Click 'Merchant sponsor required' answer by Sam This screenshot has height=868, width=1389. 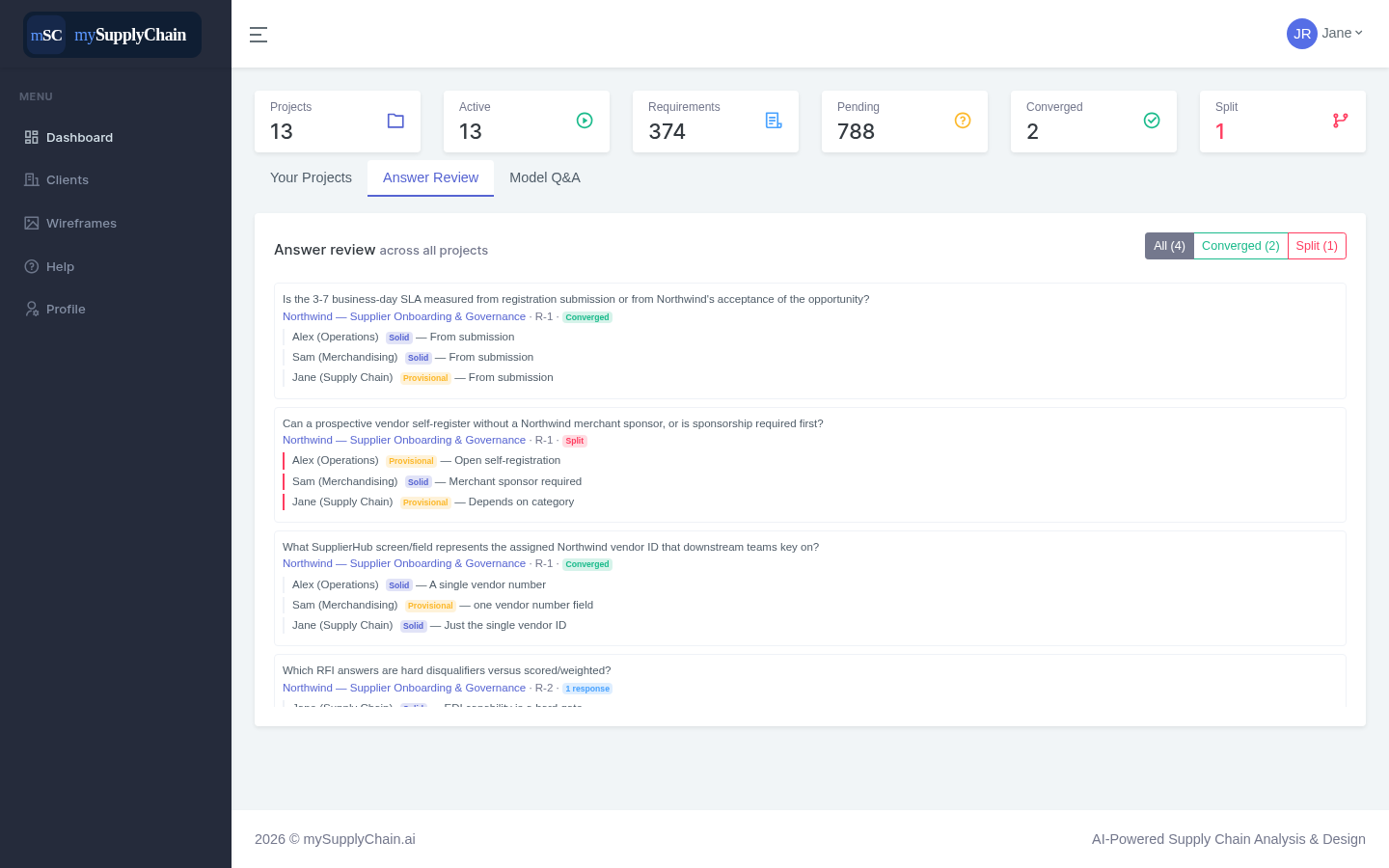coord(515,481)
